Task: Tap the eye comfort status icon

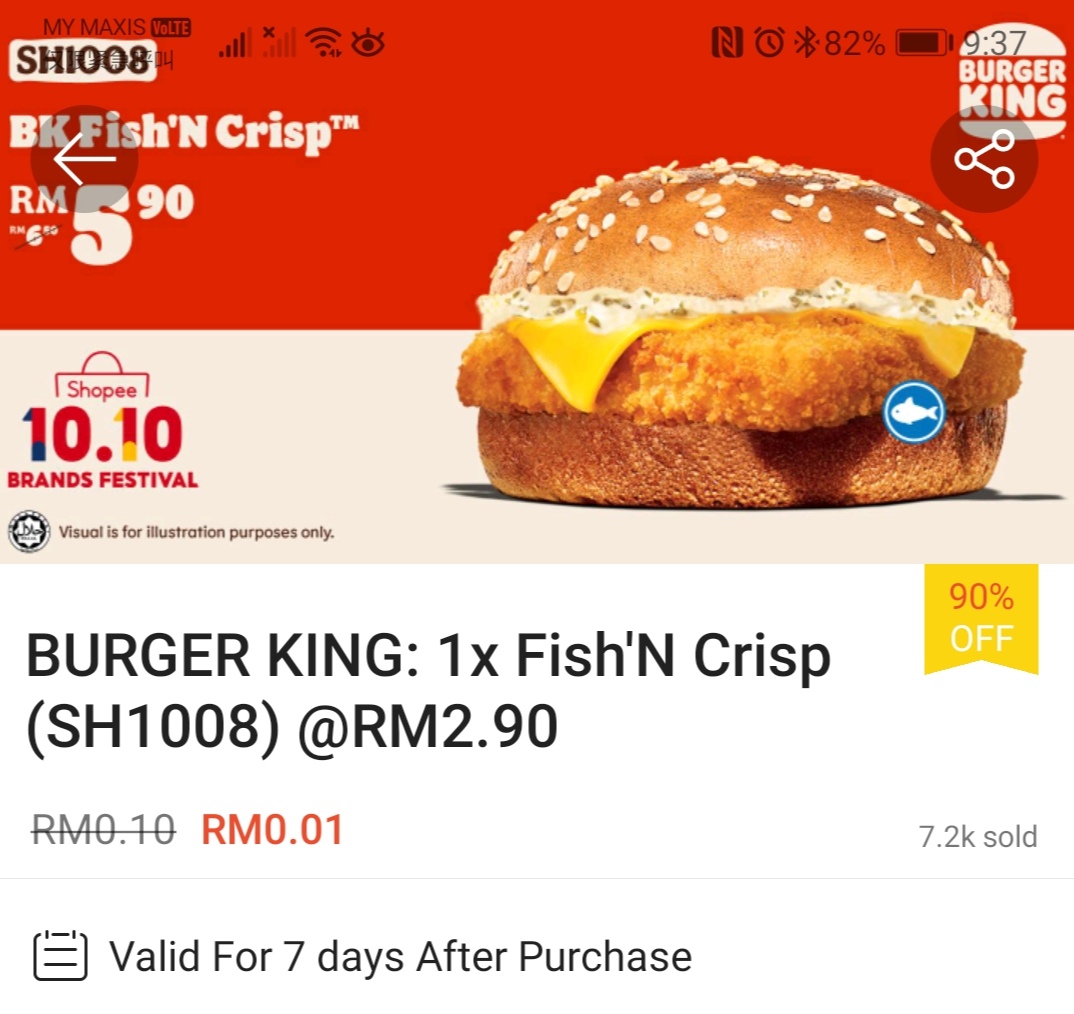Action: pyautogui.click(x=368, y=44)
